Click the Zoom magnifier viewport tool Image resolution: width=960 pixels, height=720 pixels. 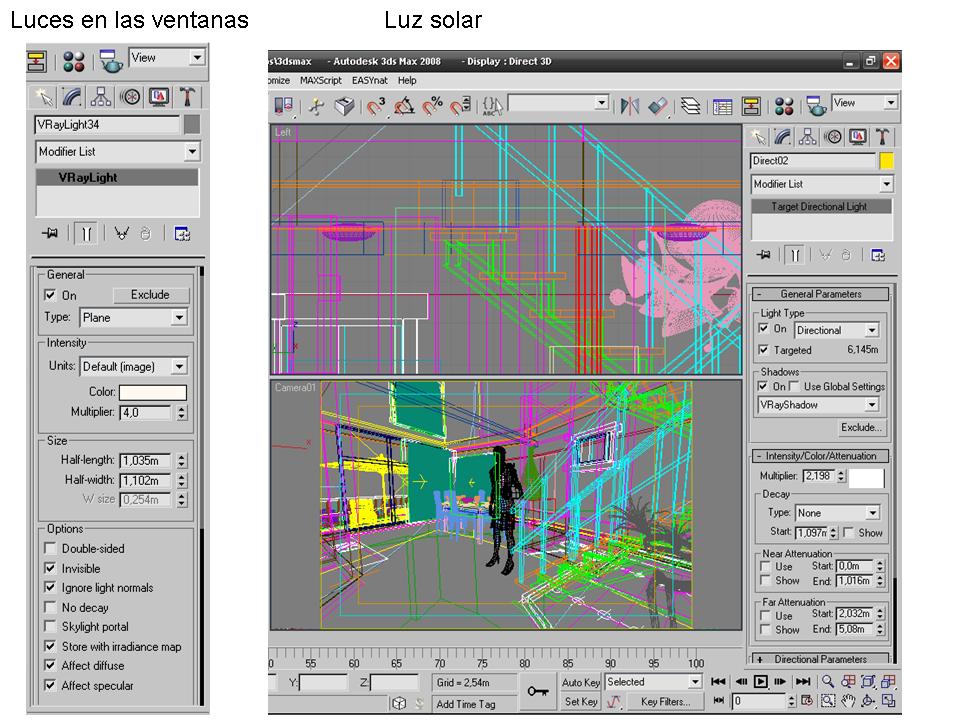(828, 681)
